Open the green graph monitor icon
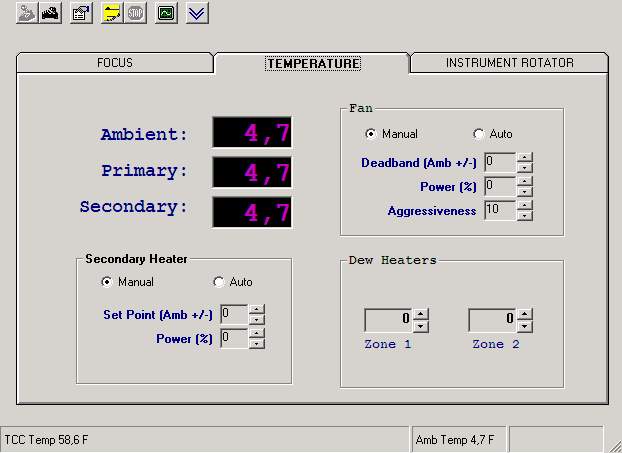Viewport: 622px width, 453px height. pos(166,13)
